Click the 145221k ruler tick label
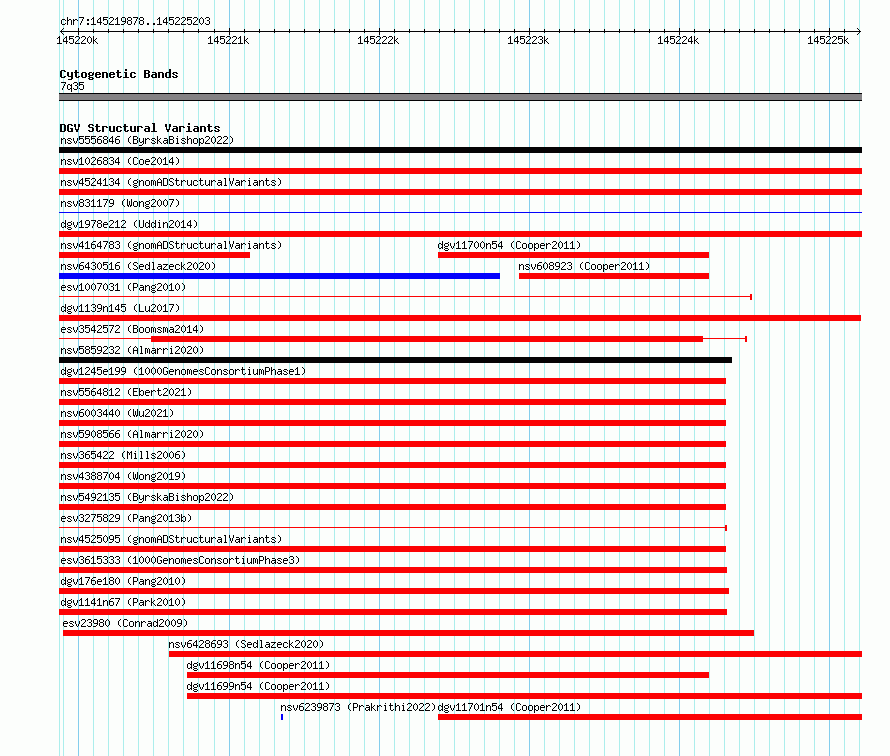Screen dimensions: 890x756 click(228, 40)
